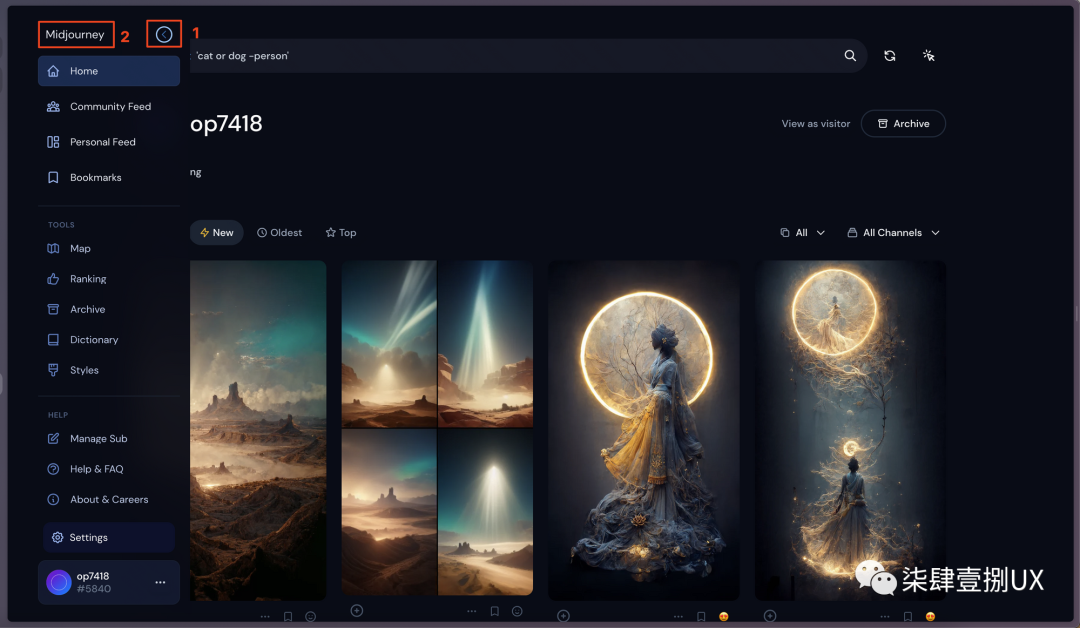
Task: Expand the All filter dropdown
Action: [x=802, y=233]
